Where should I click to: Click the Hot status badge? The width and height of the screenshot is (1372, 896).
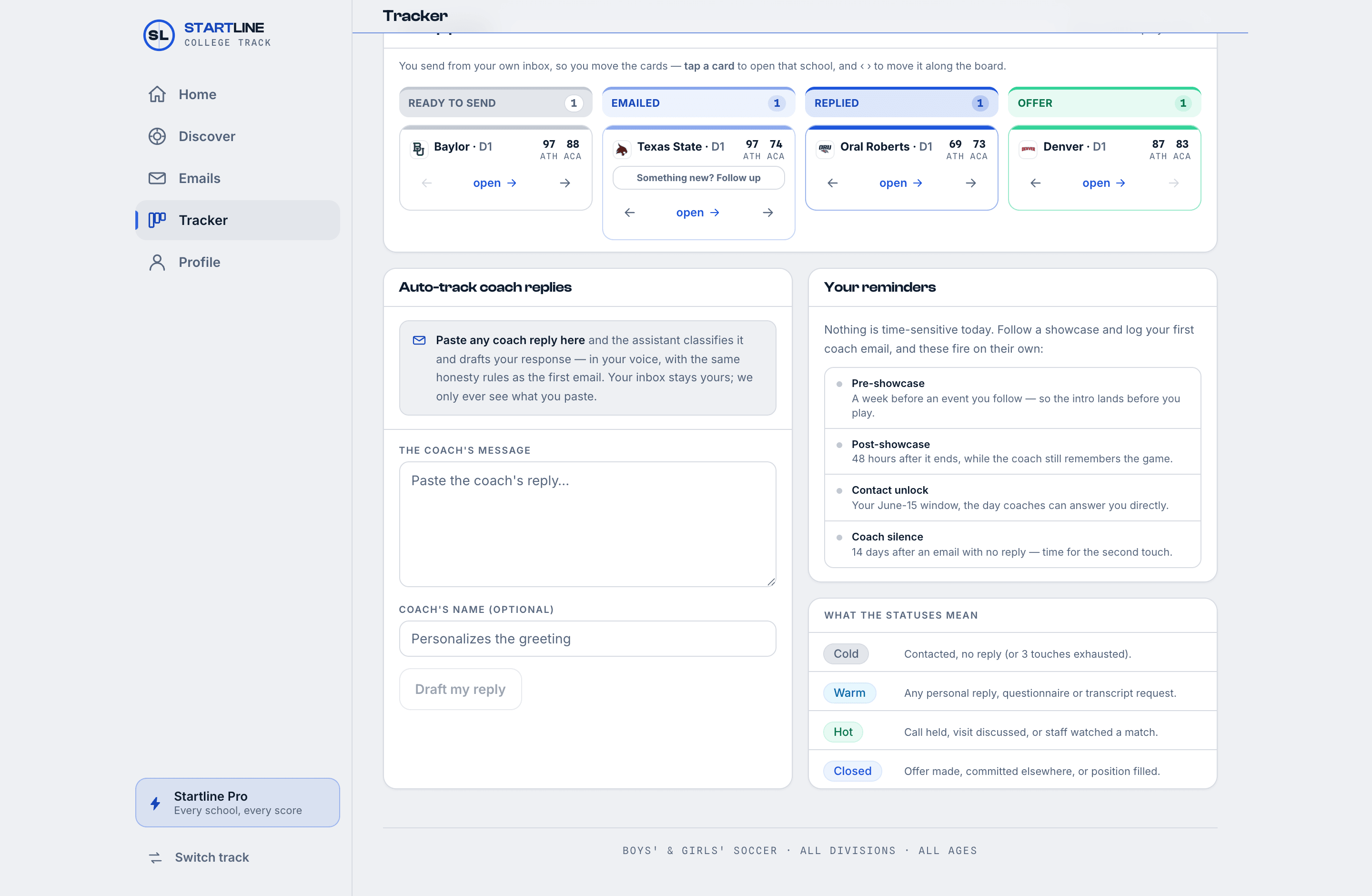843,732
